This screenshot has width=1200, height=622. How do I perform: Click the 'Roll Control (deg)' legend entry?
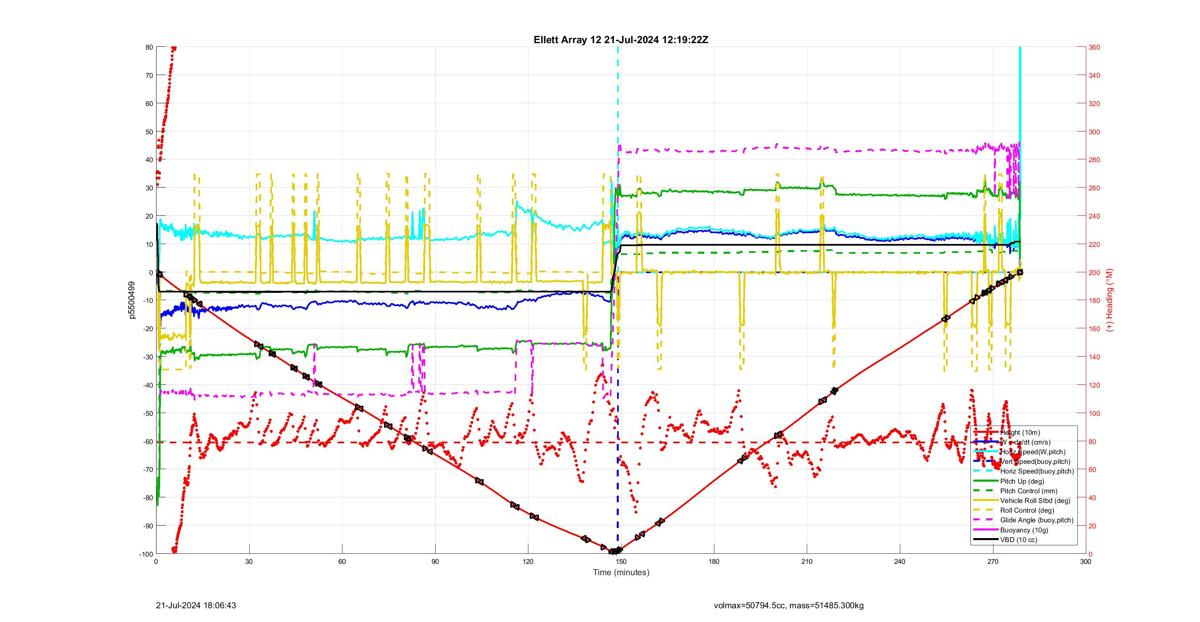pos(1027,510)
